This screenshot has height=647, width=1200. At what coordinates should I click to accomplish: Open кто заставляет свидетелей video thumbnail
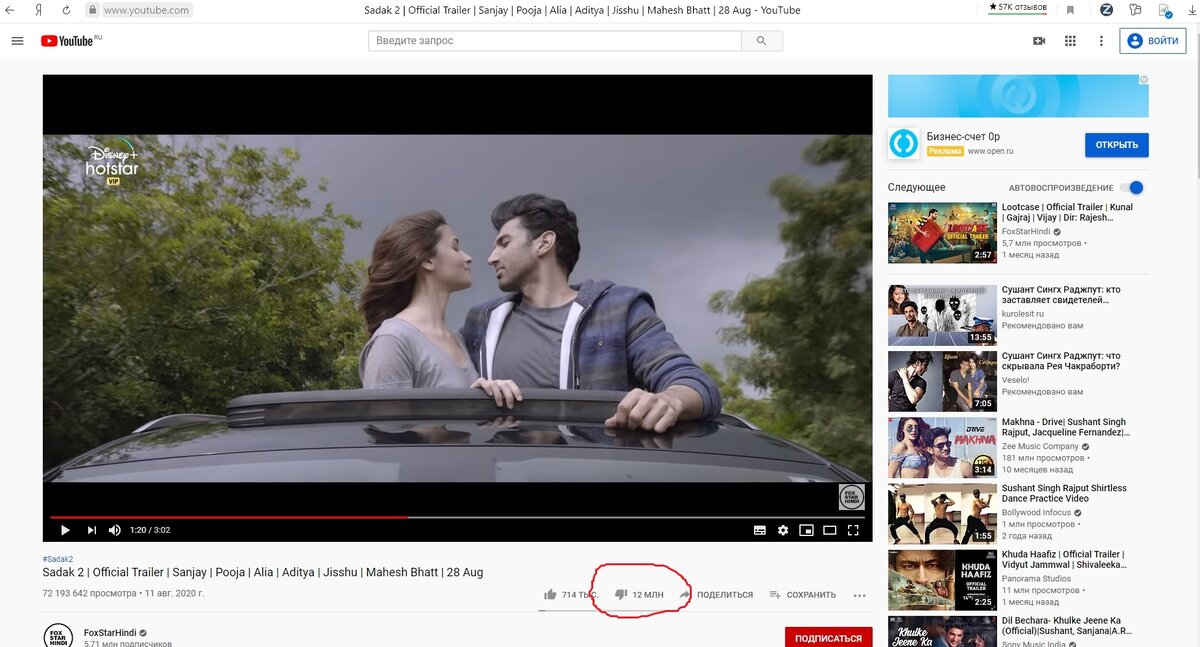coord(942,315)
